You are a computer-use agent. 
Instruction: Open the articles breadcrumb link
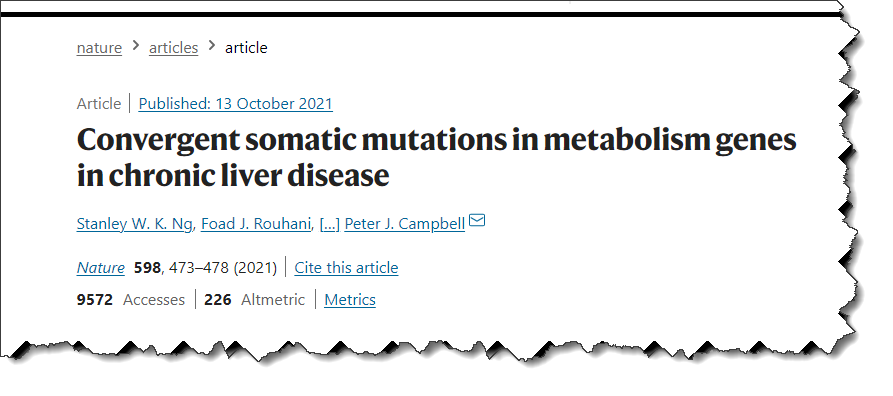[174, 48]
